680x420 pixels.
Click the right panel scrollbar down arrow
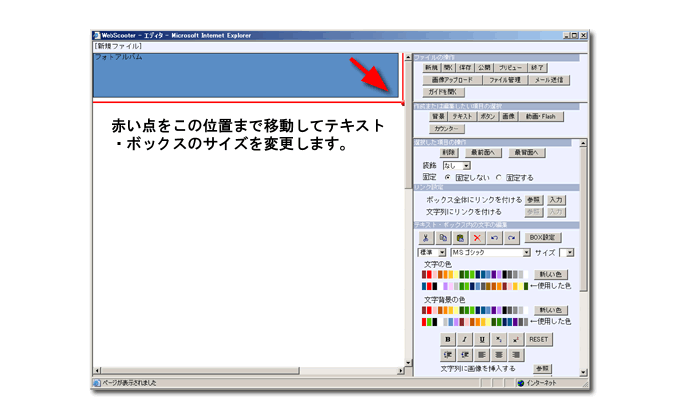coord(583,372)
